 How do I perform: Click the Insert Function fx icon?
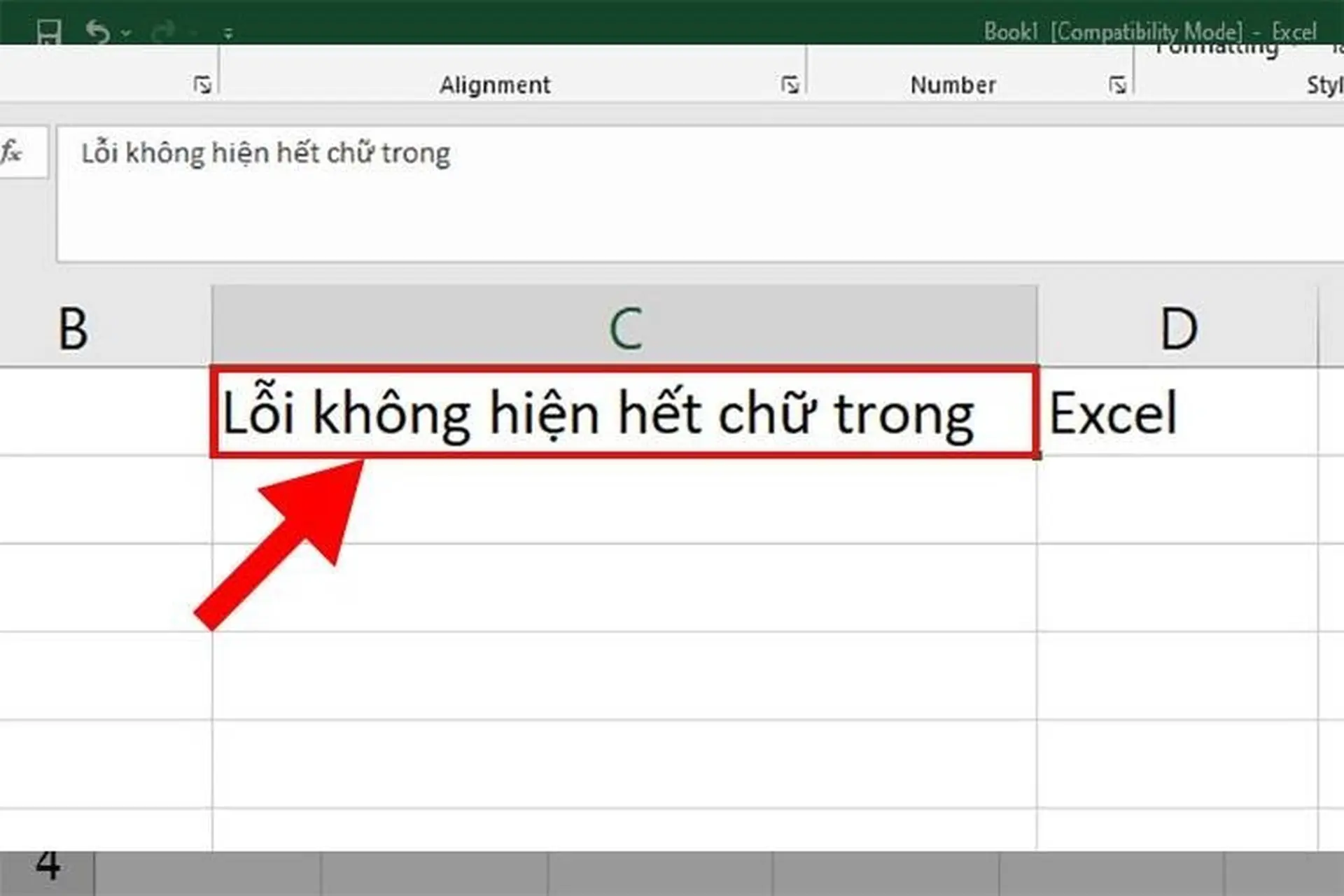13,154
